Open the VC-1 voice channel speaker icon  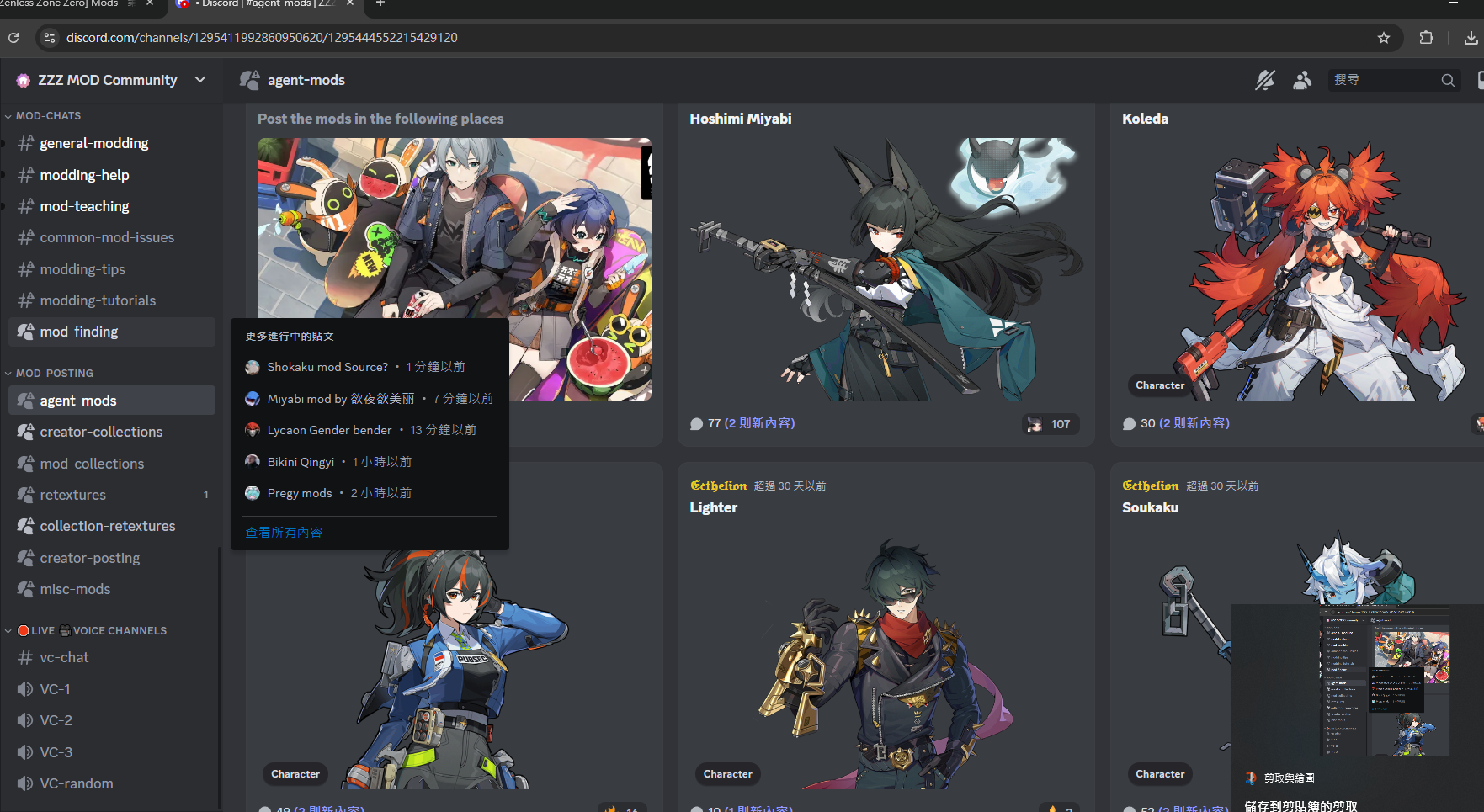[x=26, y=689]
